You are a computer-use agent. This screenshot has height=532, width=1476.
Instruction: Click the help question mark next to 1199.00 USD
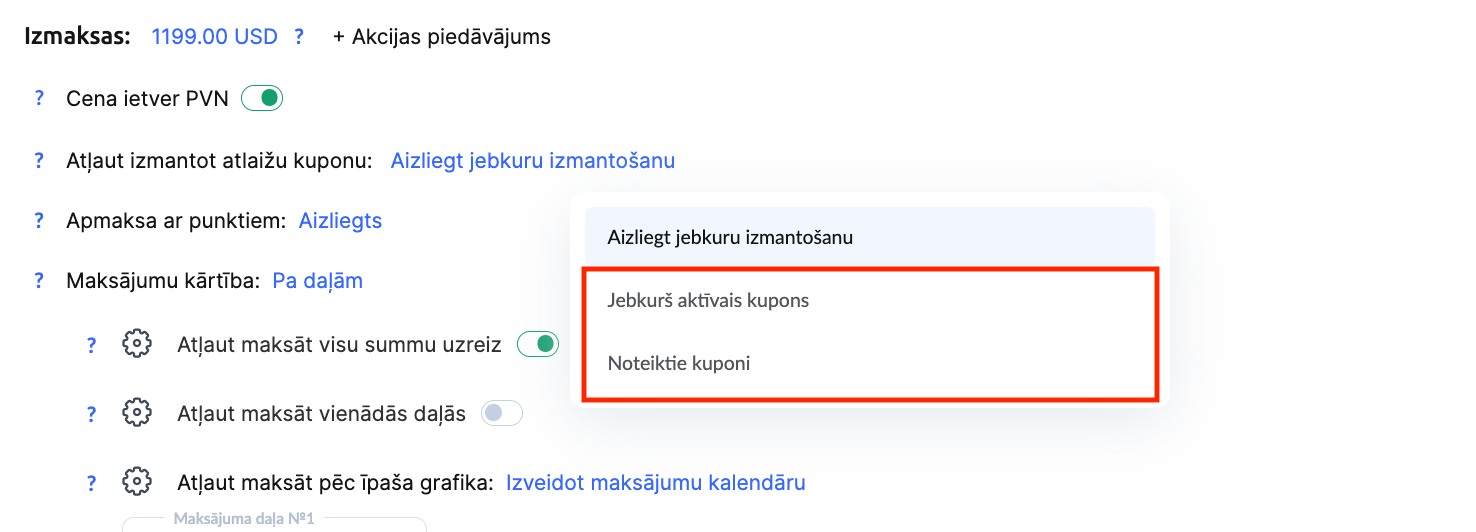pos(299,37)
